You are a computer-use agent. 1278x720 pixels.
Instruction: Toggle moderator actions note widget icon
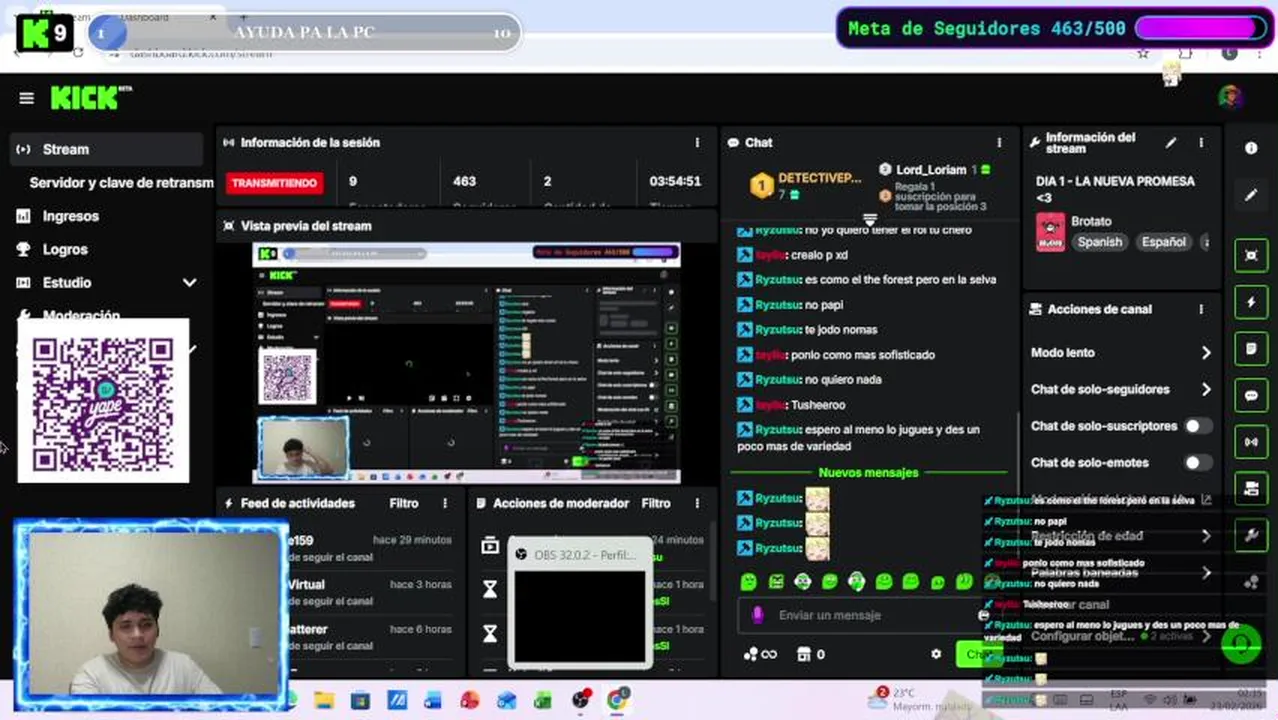click(1251, 349)
